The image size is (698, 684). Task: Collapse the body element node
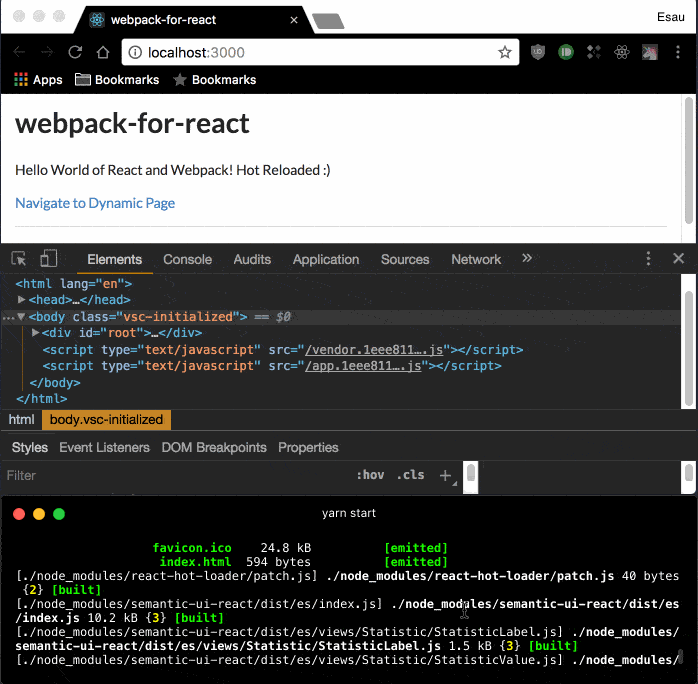pyautogui.click(x=21, y=317)
